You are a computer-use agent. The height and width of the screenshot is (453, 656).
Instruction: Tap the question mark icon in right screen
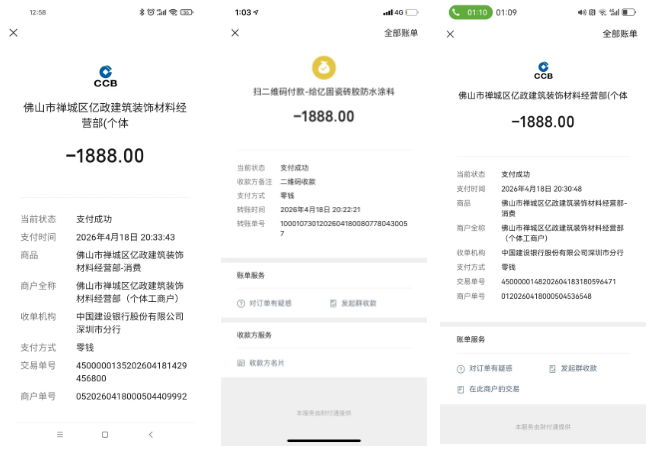point(461,369)
